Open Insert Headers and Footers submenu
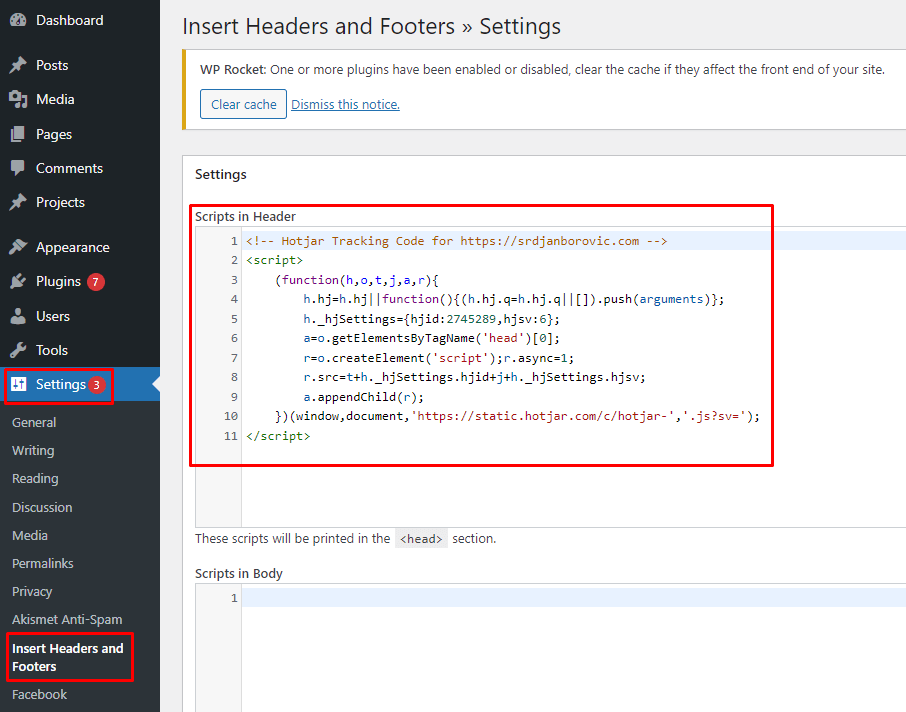The width and height of the screenshot is (906, 712). click(x=68, y=657)
